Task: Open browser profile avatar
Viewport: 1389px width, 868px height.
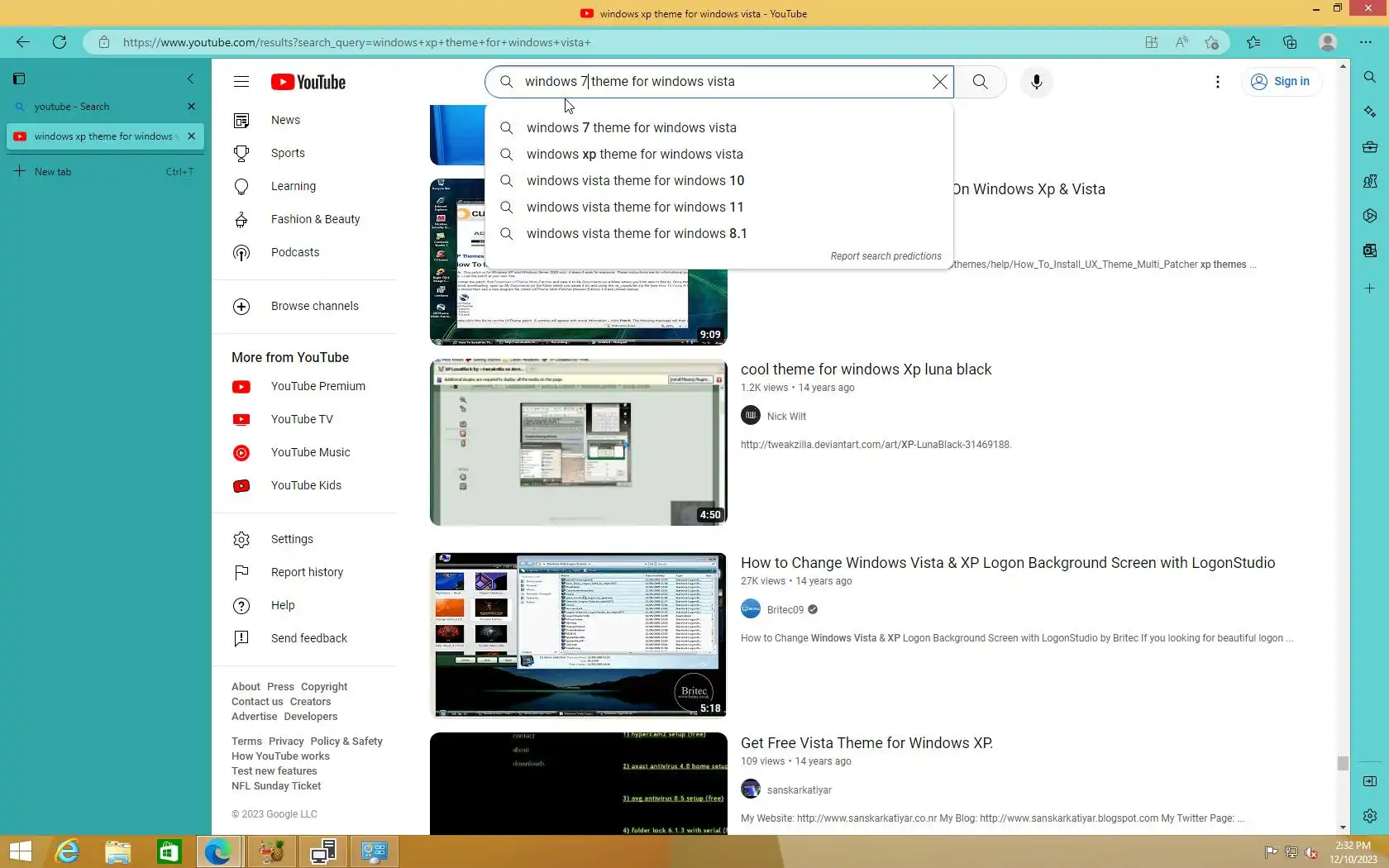Action: point(1328,42)
